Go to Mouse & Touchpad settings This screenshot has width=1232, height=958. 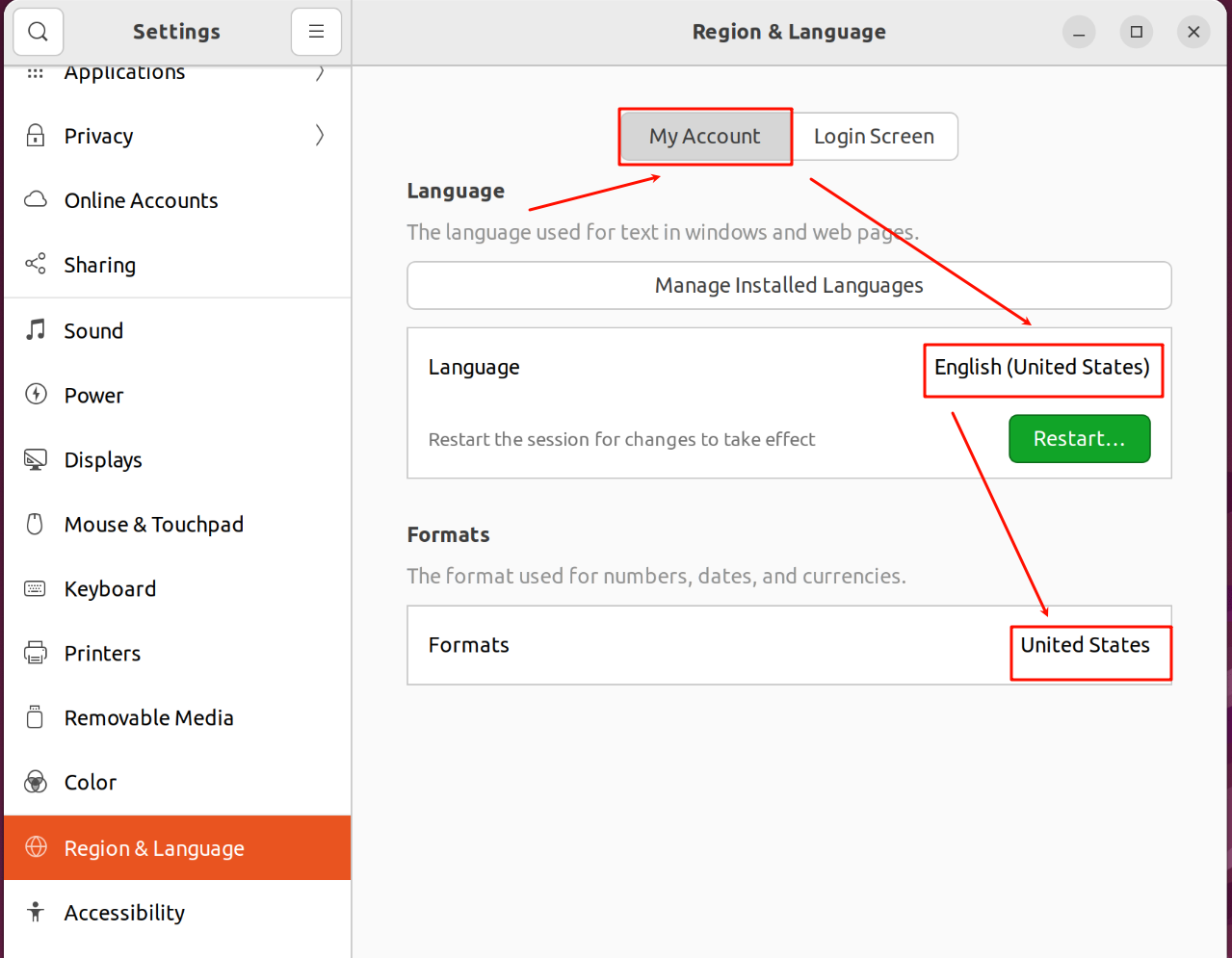(153, 525)
